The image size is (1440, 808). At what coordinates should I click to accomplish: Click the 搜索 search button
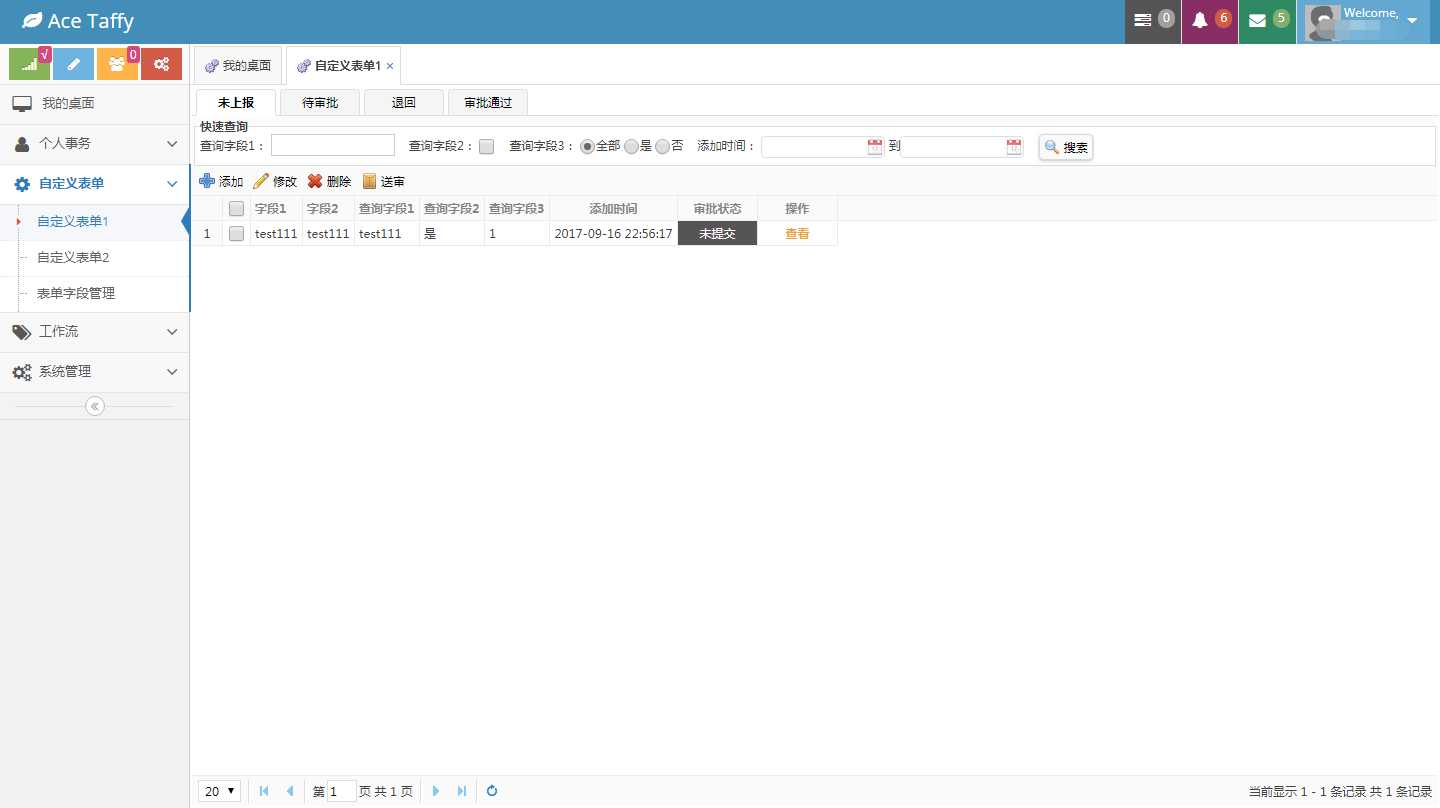(x=1066, y=147)
